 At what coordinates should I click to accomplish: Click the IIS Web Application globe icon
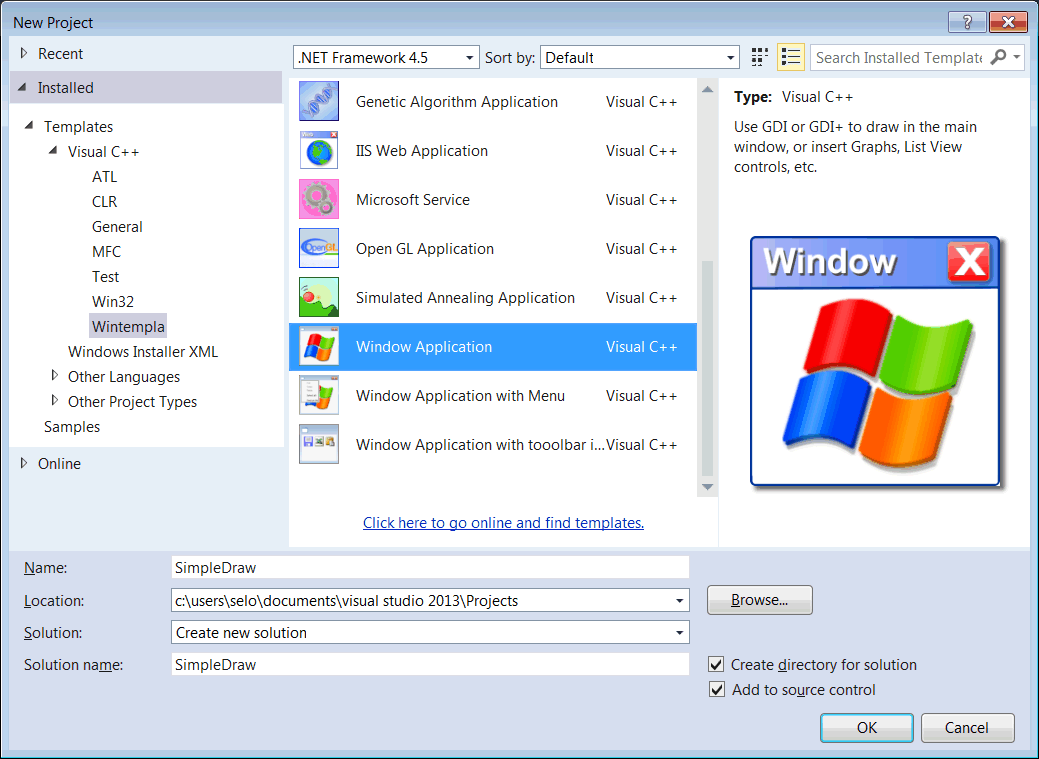[x=319, y=150]
